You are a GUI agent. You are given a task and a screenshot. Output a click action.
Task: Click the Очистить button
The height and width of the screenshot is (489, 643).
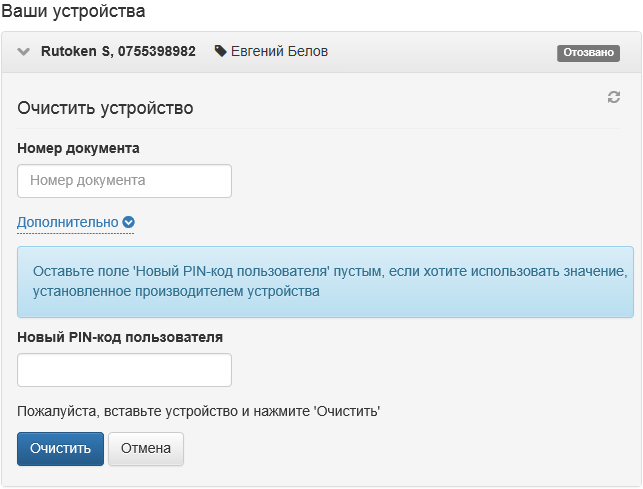pos(60,448)
